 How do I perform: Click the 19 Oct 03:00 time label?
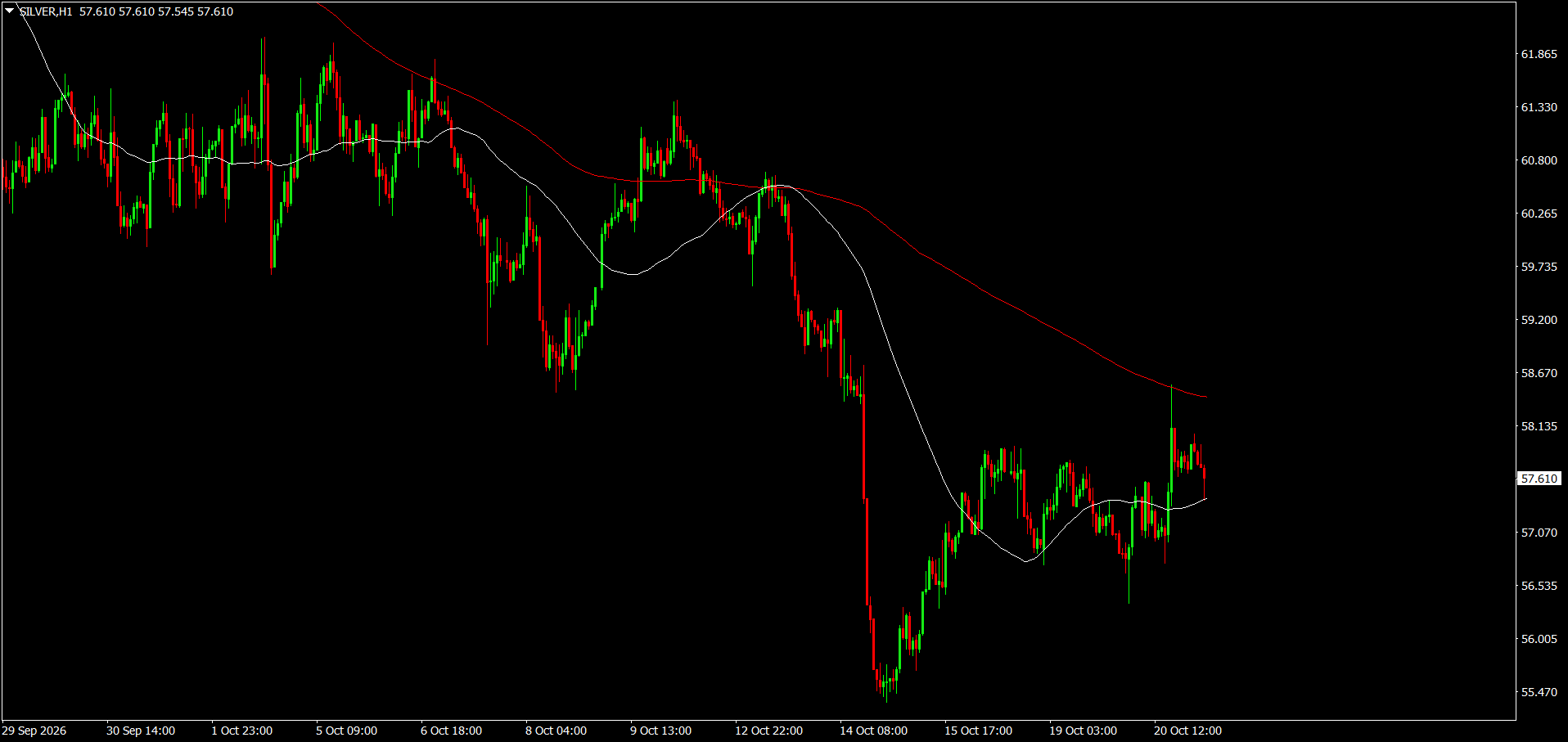1084,731
